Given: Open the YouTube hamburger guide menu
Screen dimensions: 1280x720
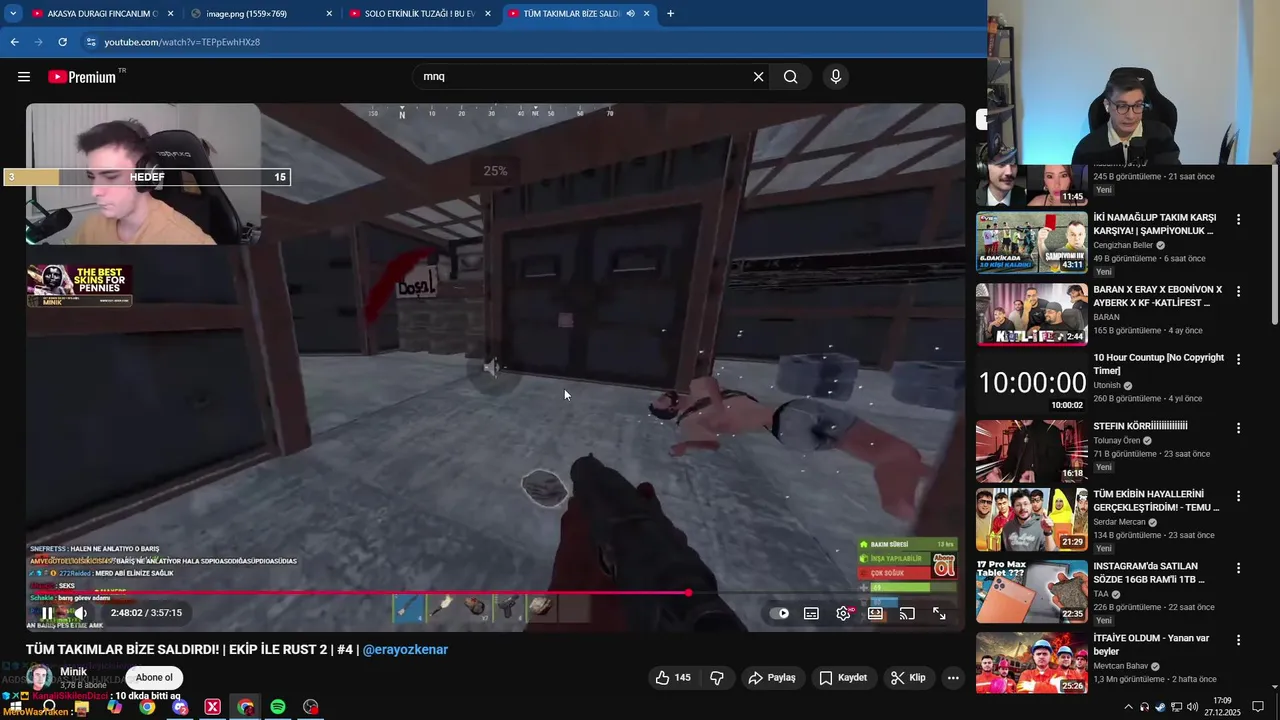Looking at the screenshot, I should (24, 77).
